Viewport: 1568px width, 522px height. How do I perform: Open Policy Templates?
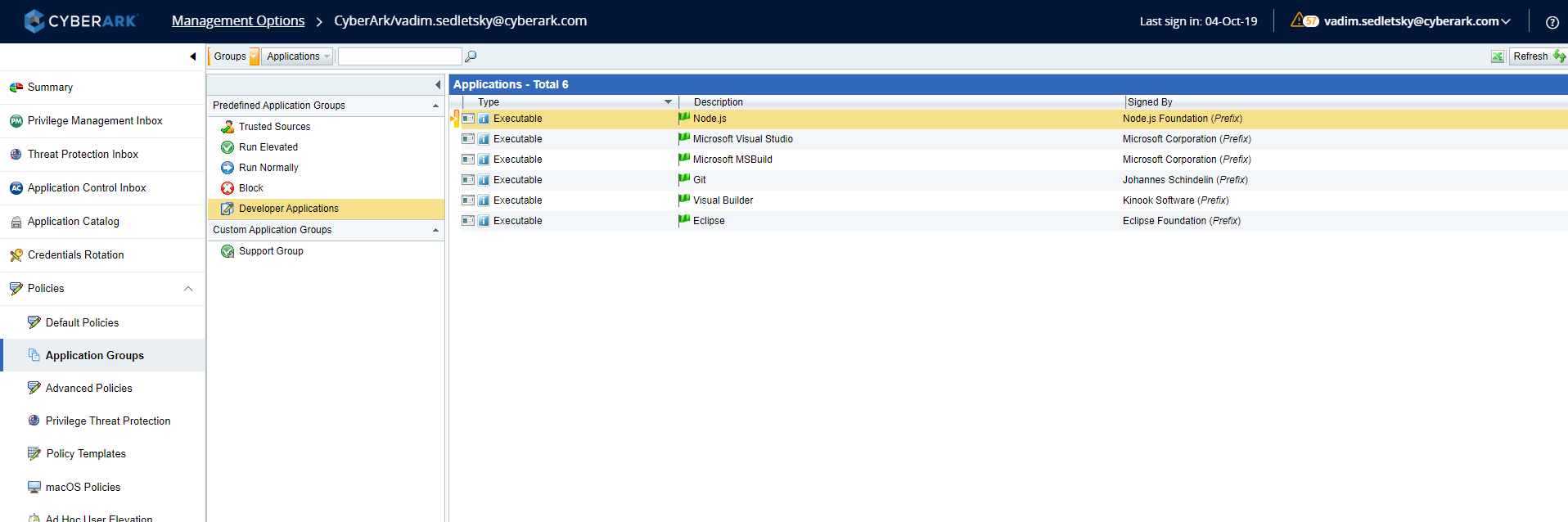coord(86,453)
